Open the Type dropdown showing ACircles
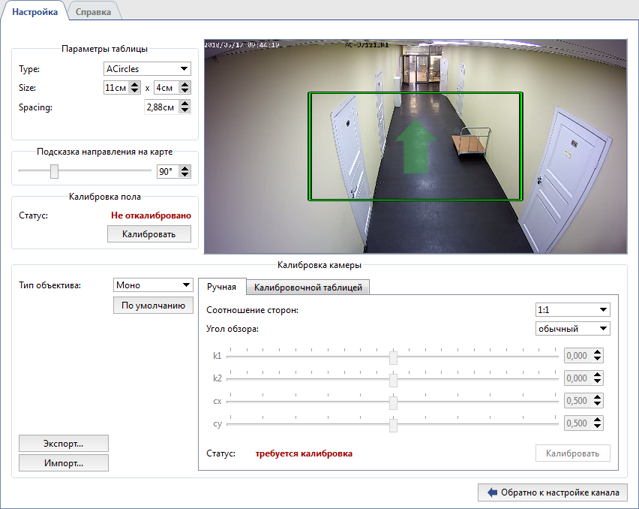Viewport: 639px width, 509px height. pos(147,69)
